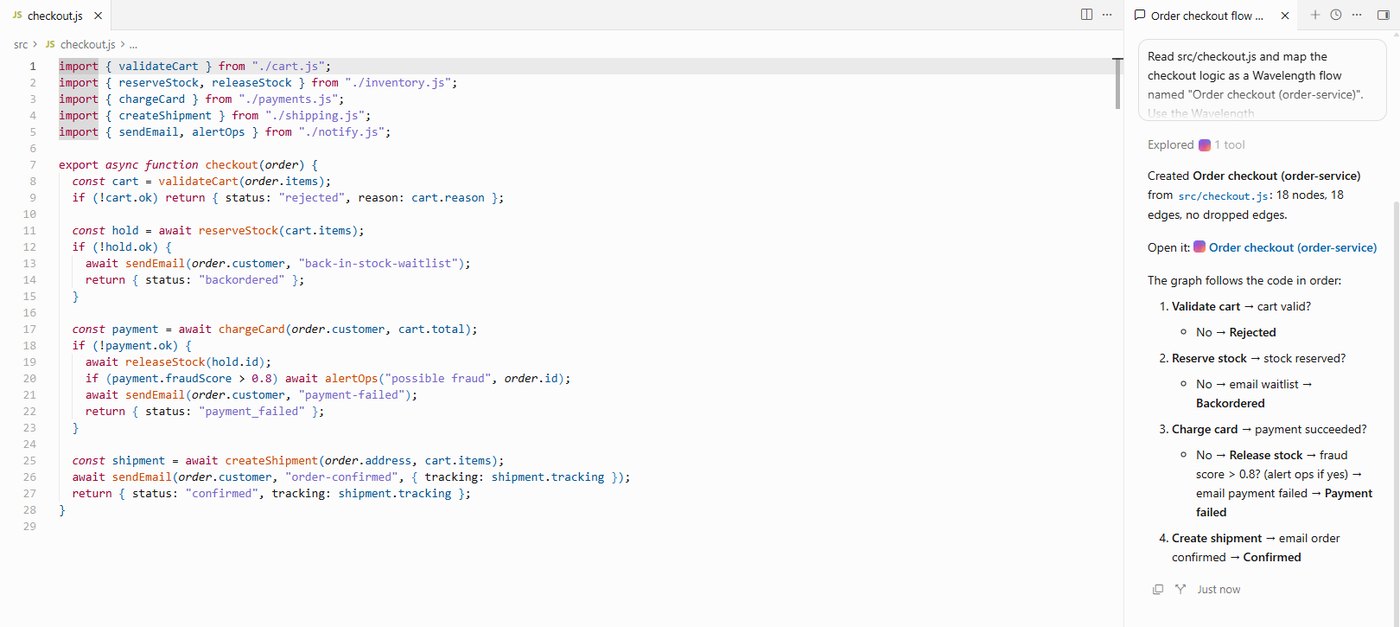
Task: Click the bold Charge card step text
Action: (1205, 429)
